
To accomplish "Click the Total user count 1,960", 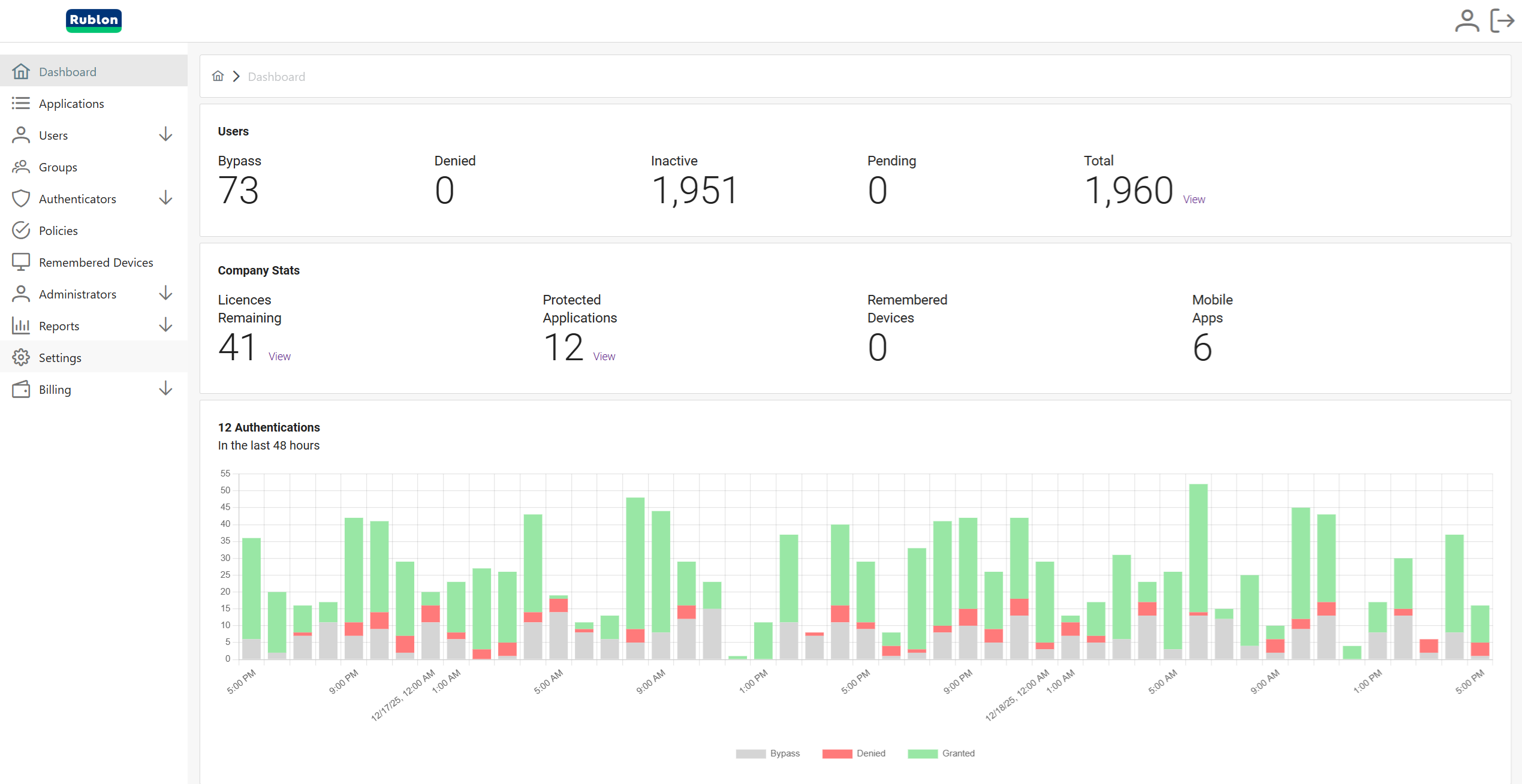I will pos(1129,191).
